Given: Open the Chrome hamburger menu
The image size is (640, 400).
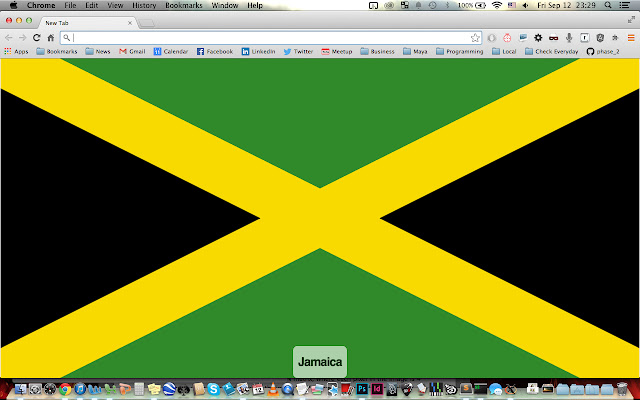Looking at the screenshot, I should pyautogui.click(x=631, y=38).
